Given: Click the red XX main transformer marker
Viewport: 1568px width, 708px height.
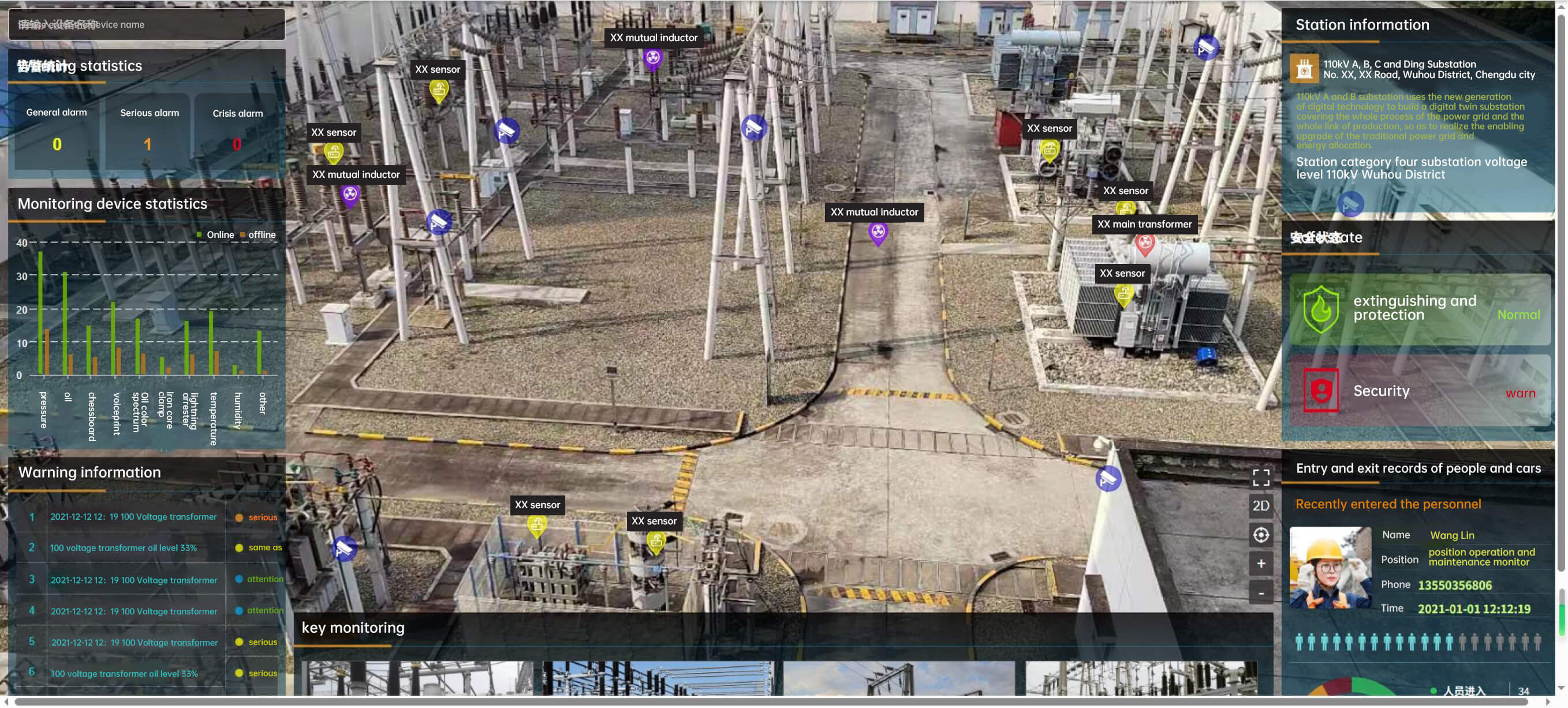Looking at the screenshot, I should pos(1145,244).
